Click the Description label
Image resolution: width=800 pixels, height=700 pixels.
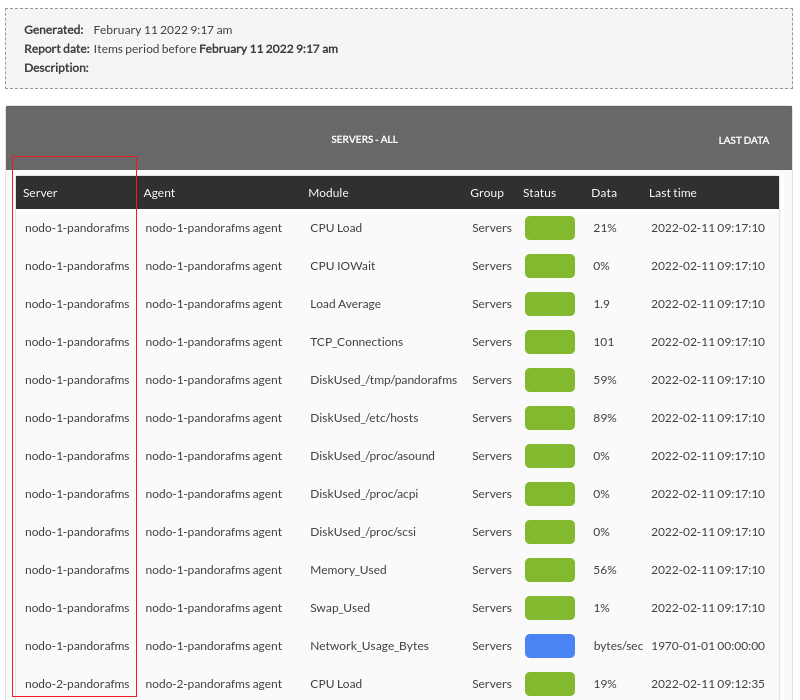tap(56, 68)
